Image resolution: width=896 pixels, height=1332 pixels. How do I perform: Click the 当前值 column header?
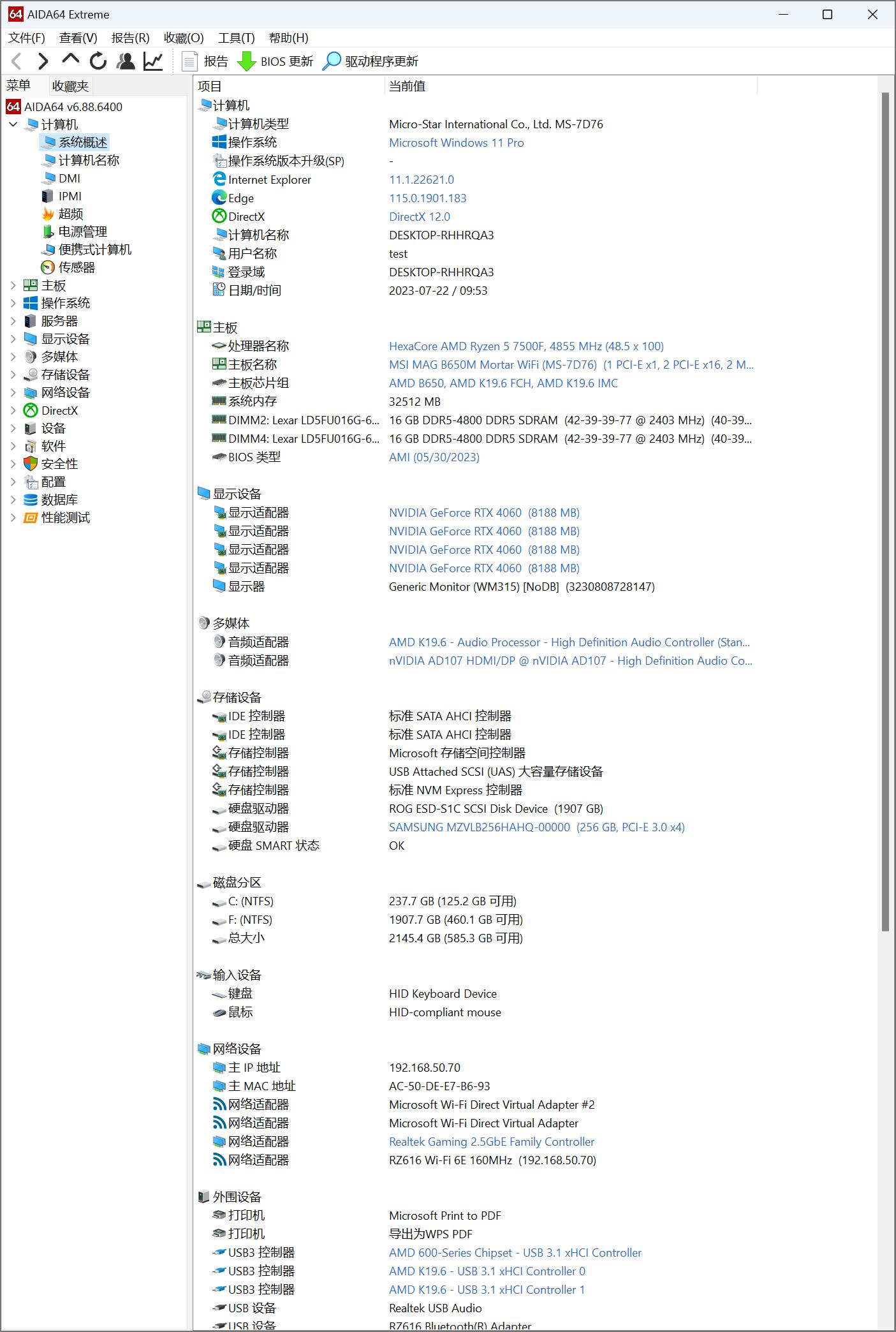[571, 86]
